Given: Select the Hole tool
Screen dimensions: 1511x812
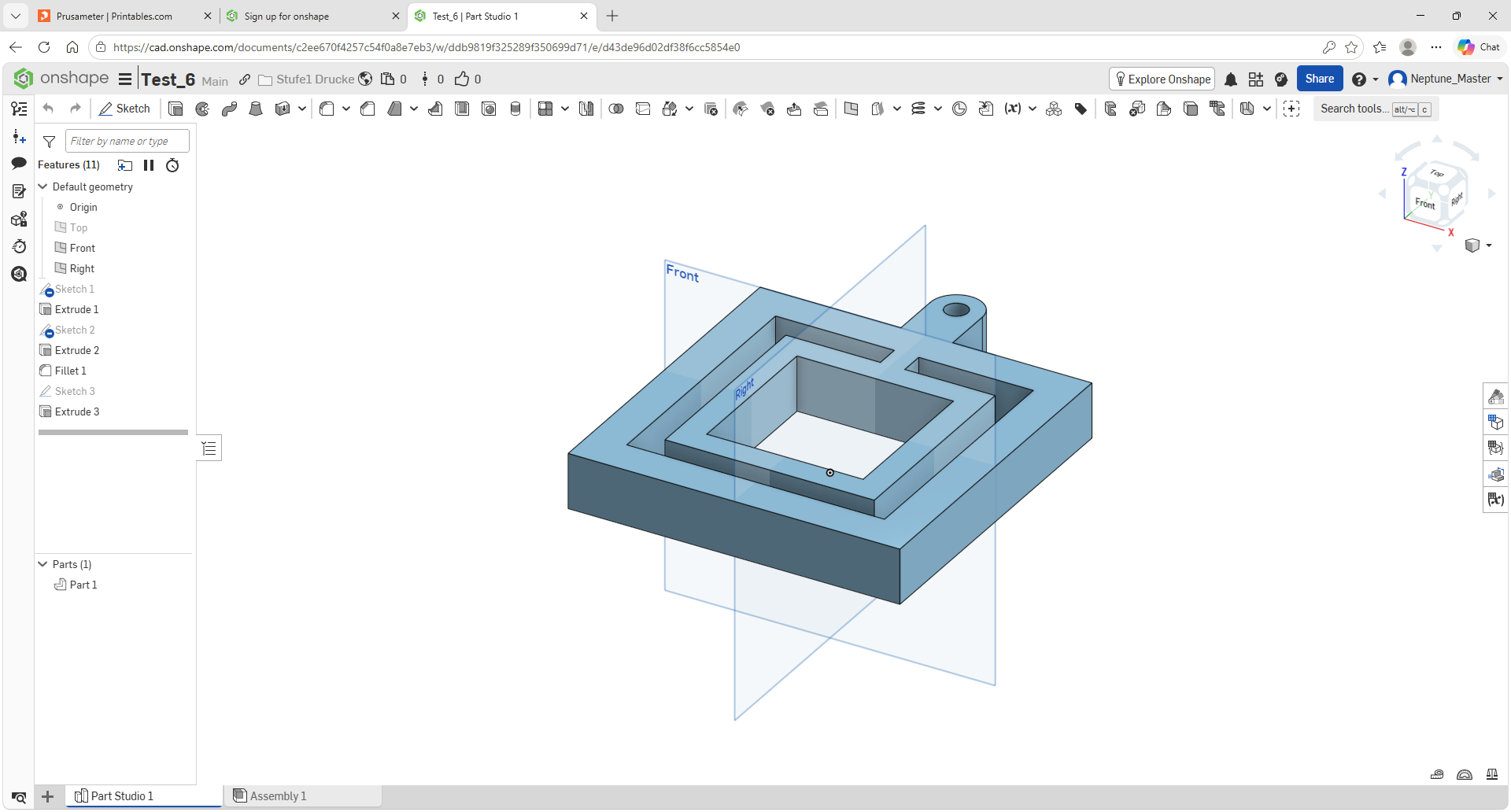Looking at the screenshot, I should click(x=489, y=109).
